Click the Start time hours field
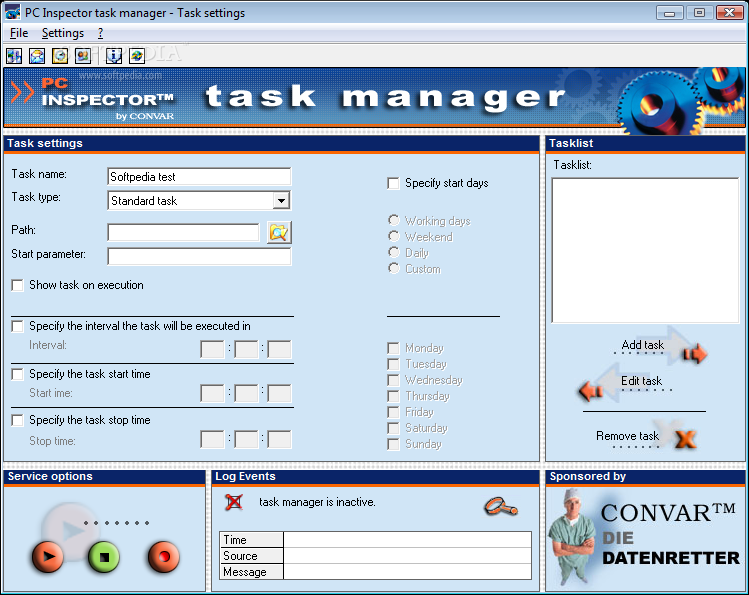The image size is (749, 595). tap(212, 393)
